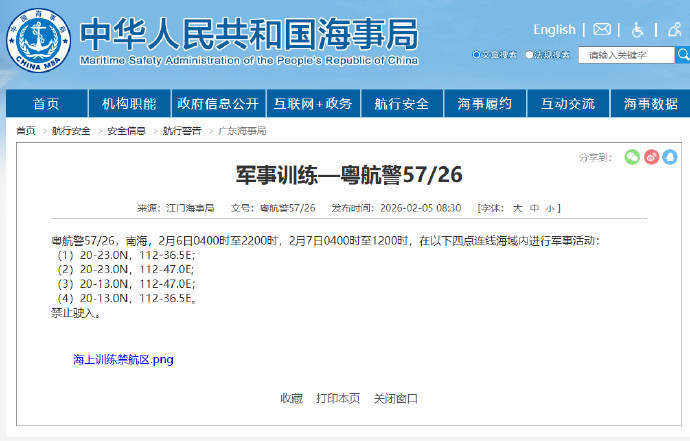
Task: Click 打印本页 to print the page
Action: 338,398
